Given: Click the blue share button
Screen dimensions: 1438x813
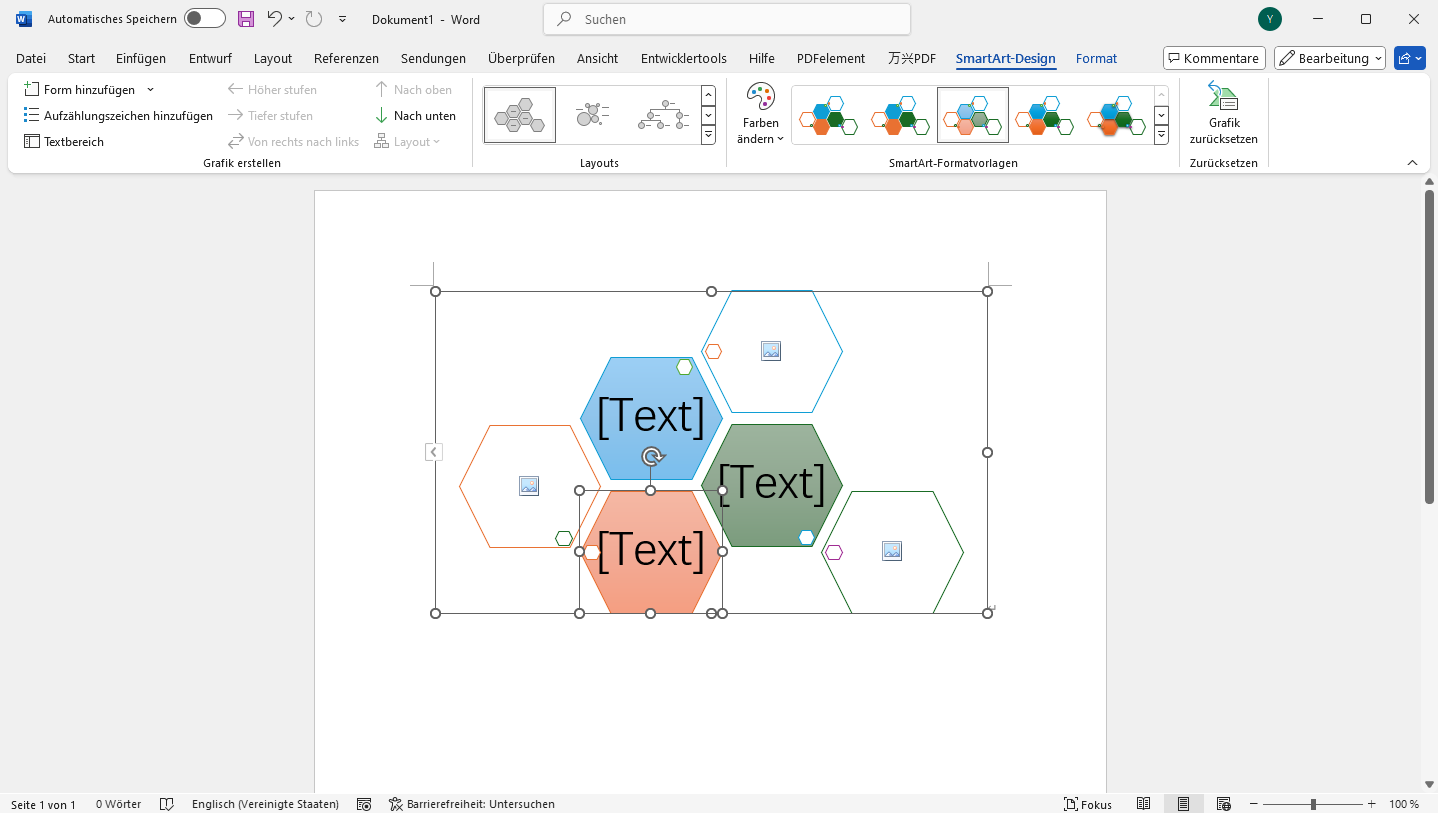Looking at the screenshot, I should point(1409,58).
